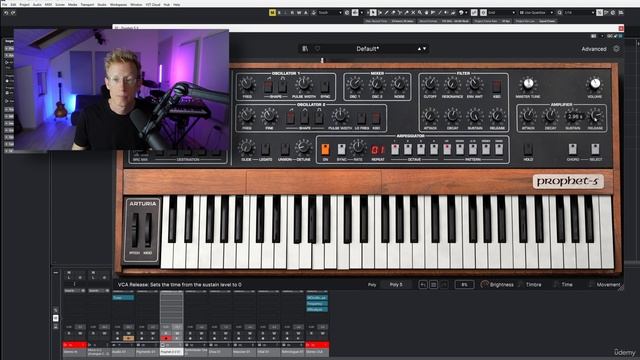This screenshot has width=640, height=360.
Task: Click the Arpeggiator Rate knob
Action: (358, 147)
